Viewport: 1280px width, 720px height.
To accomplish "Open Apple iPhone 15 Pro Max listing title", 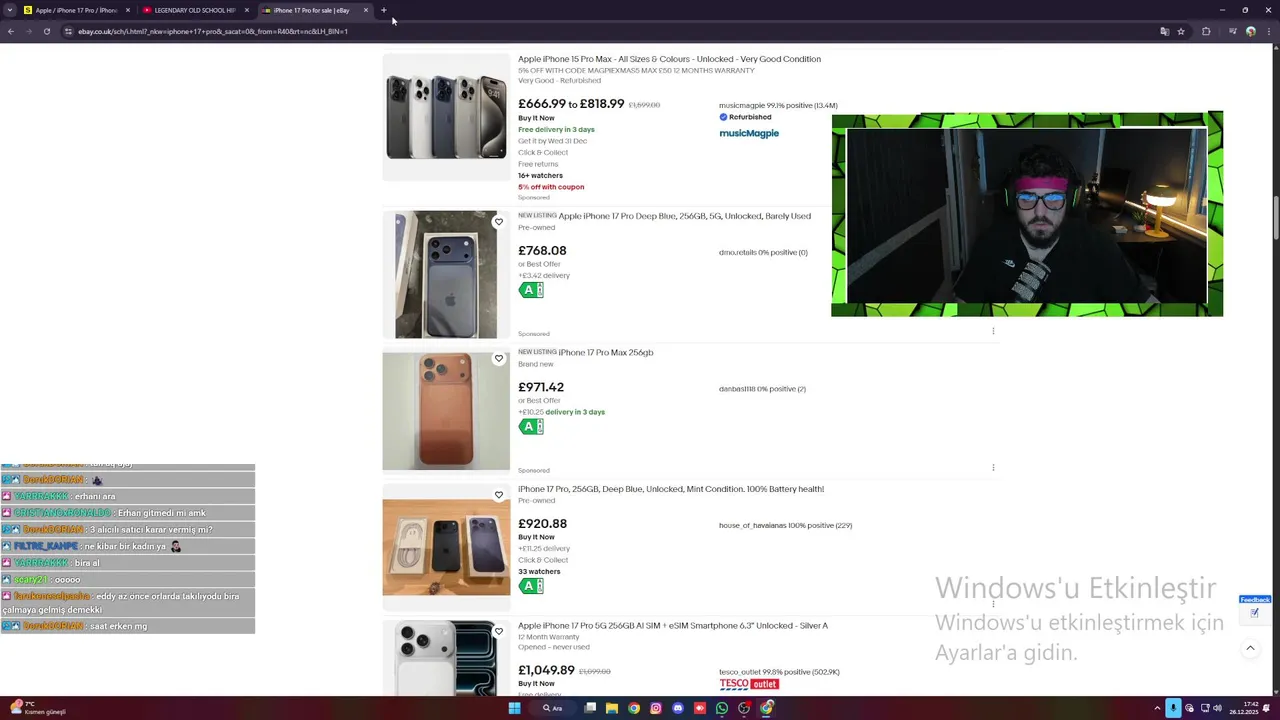I will tap(669, 59).
